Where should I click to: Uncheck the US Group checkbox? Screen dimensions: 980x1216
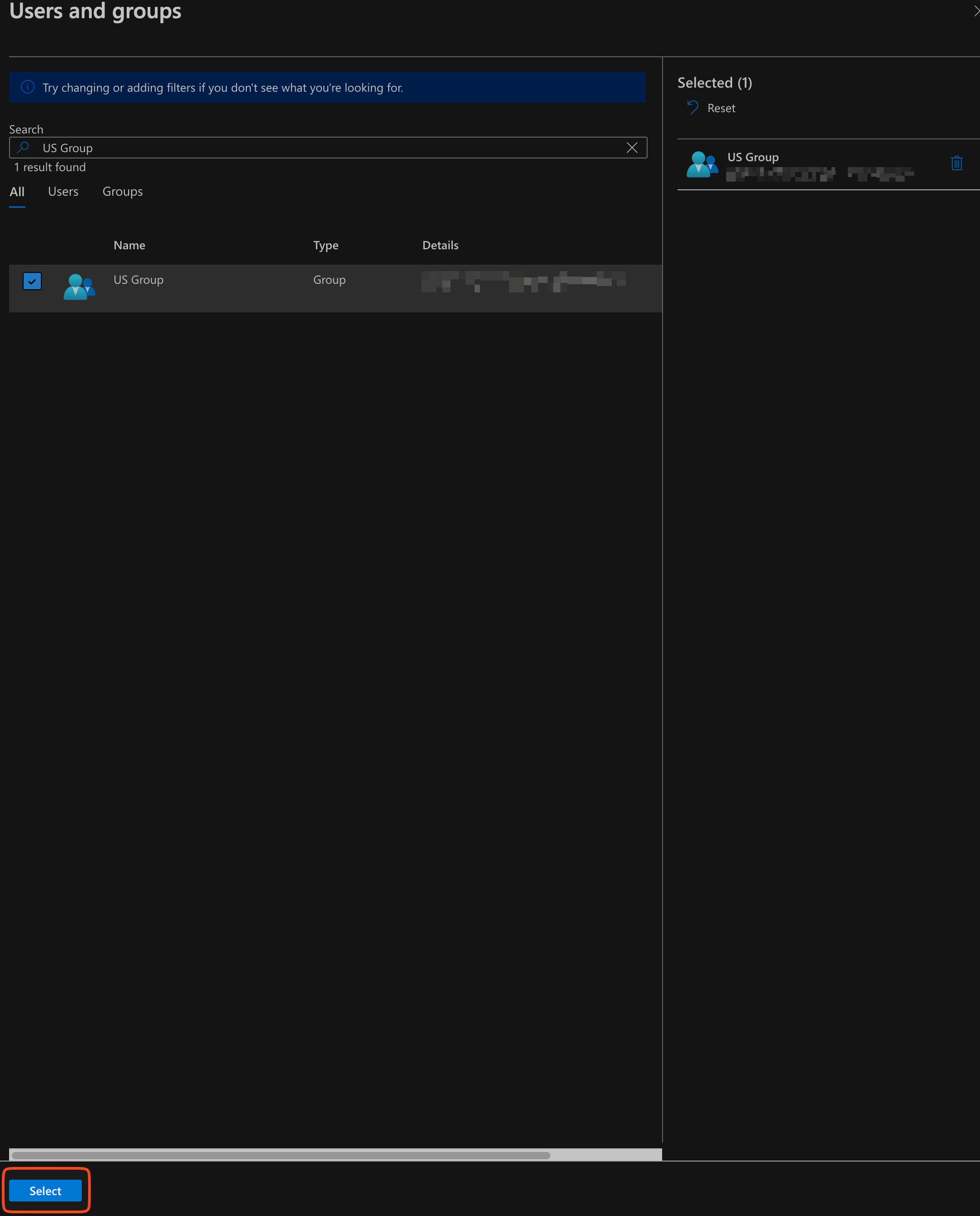pos(32,281)
